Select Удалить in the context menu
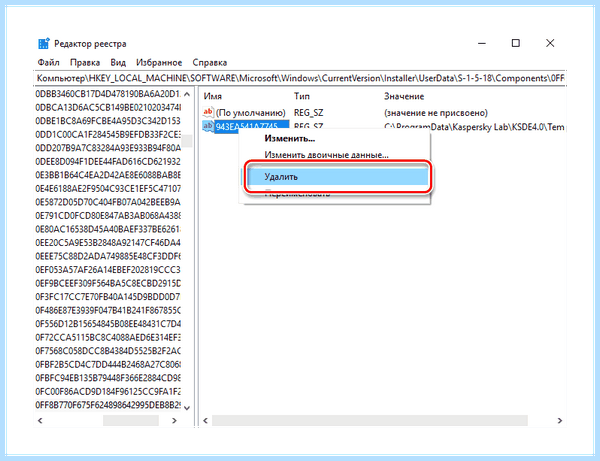600x461 pixels. 338,177
